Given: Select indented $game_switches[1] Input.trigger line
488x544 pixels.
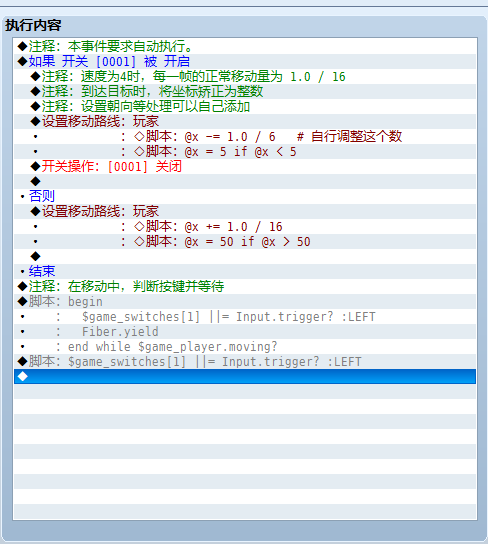Looking at the screenshot, I should click(245, 317).
